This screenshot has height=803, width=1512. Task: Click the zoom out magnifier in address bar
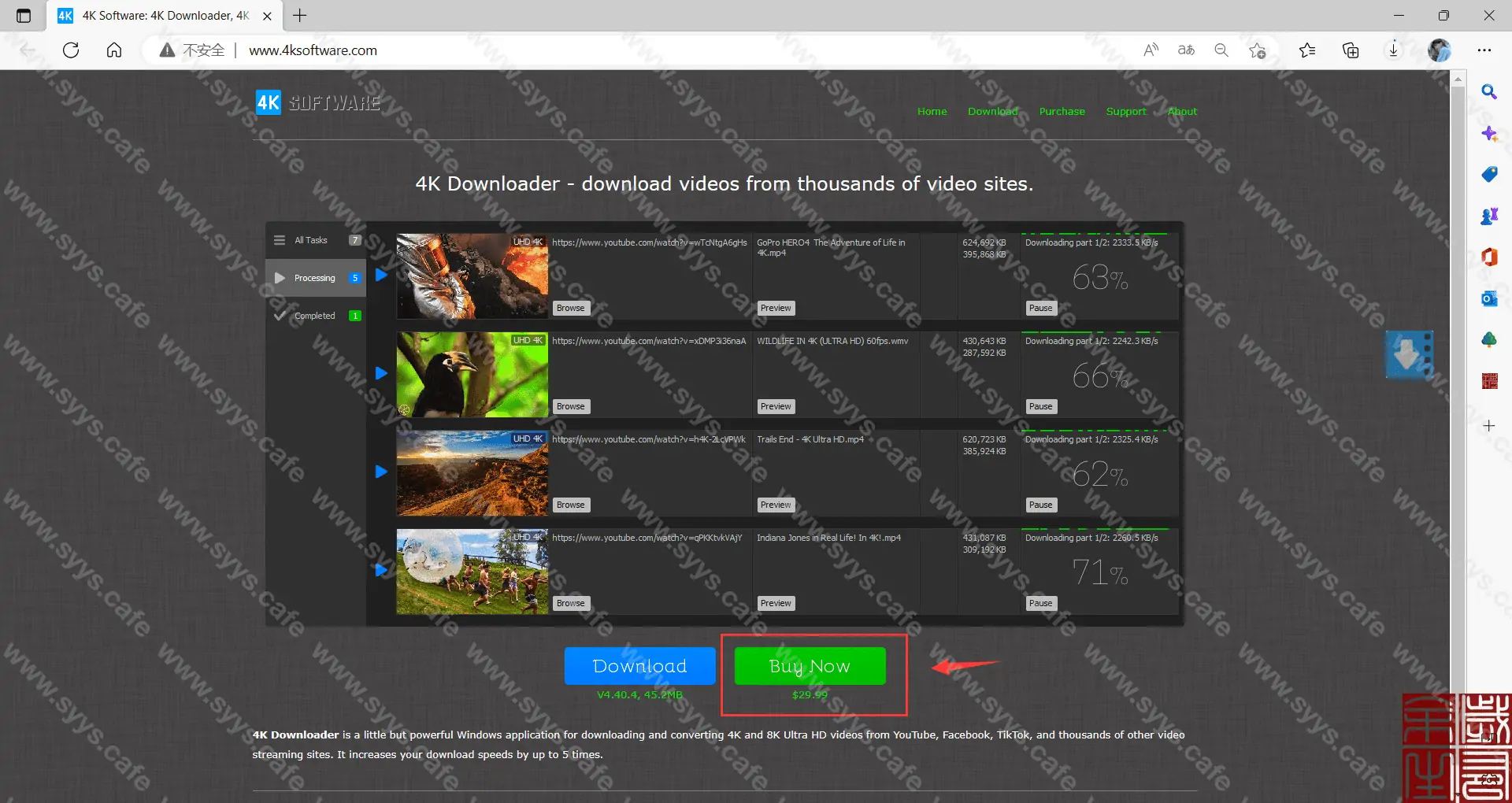pos(1221,50)
